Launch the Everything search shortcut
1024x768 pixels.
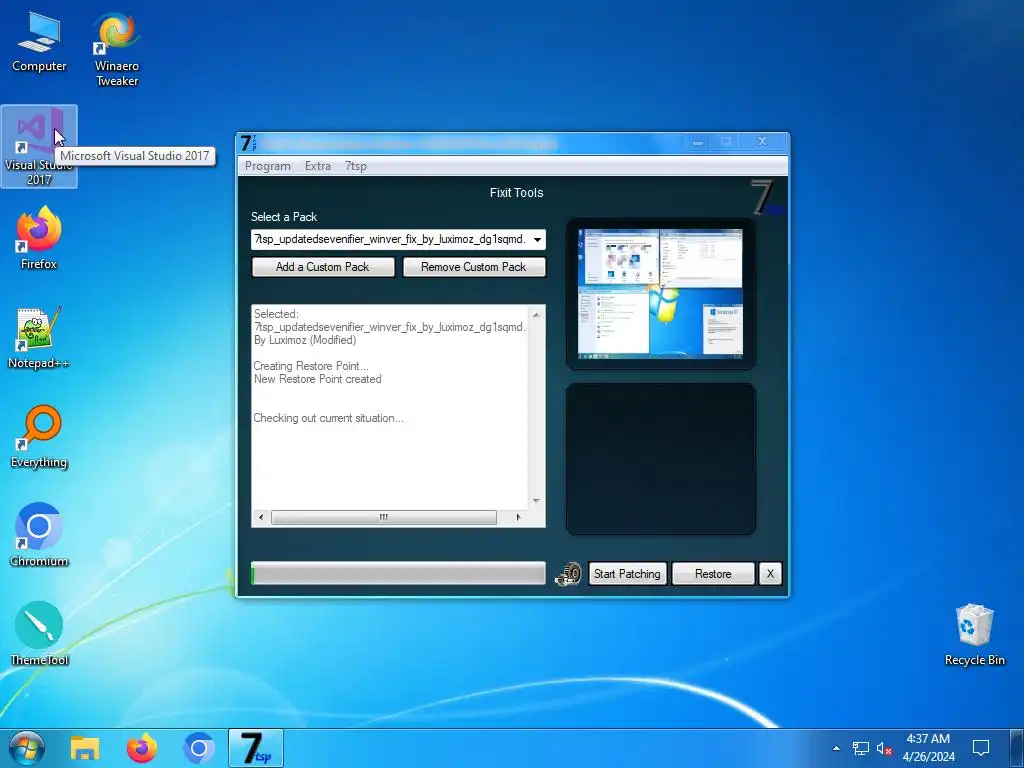pos(39,436)
